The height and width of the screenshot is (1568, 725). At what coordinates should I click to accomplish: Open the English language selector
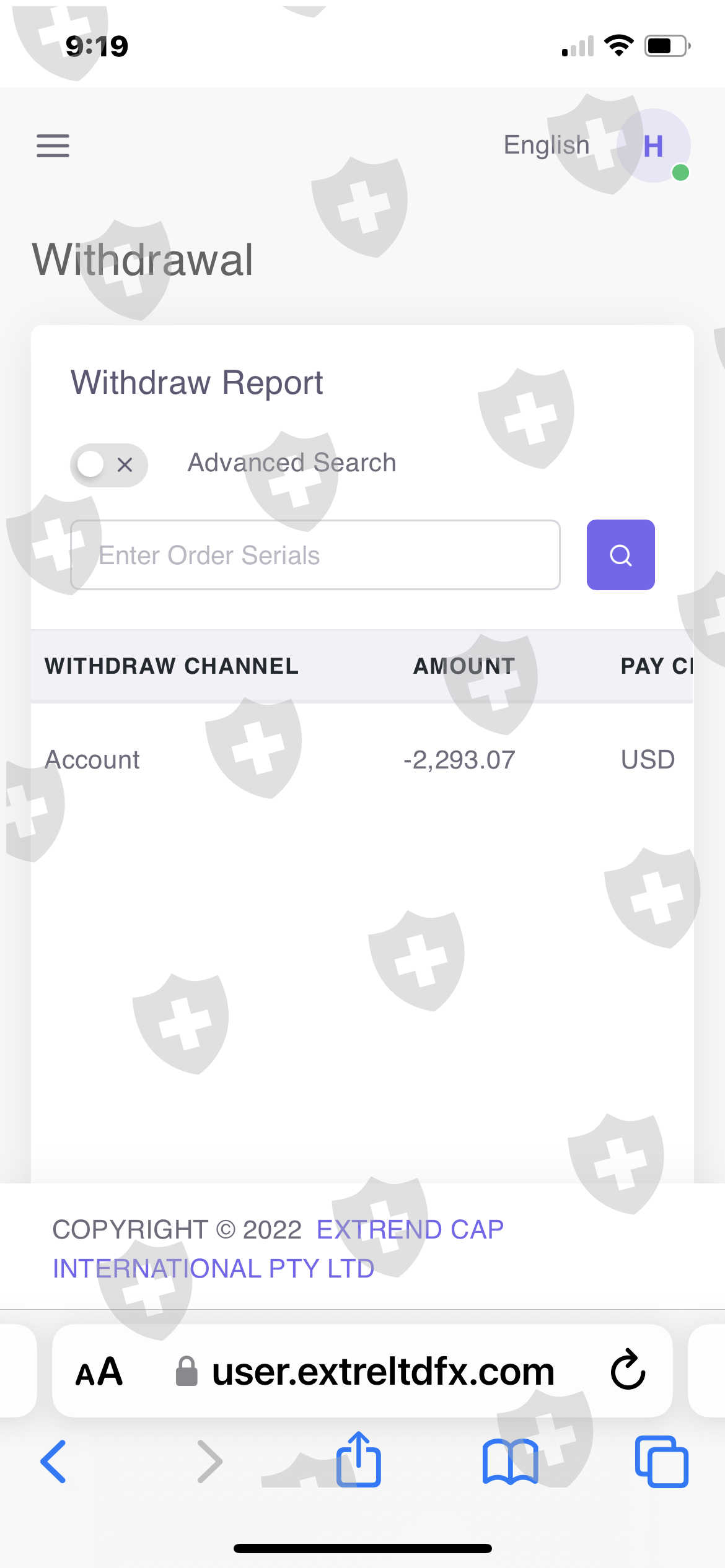(x=546, y=145)
